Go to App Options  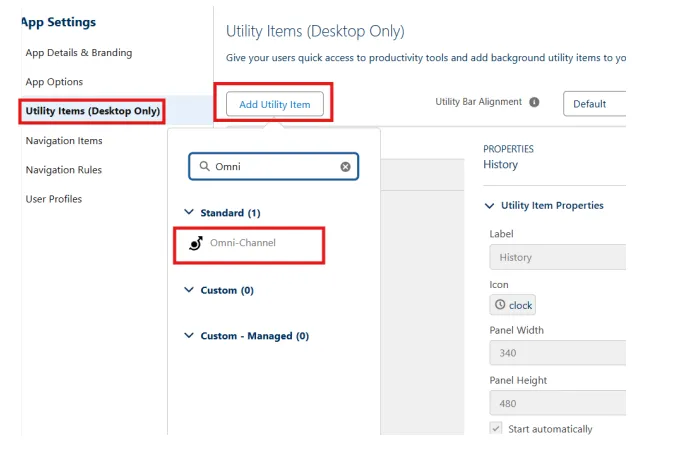pyautogui.click(x=54, y=82)
